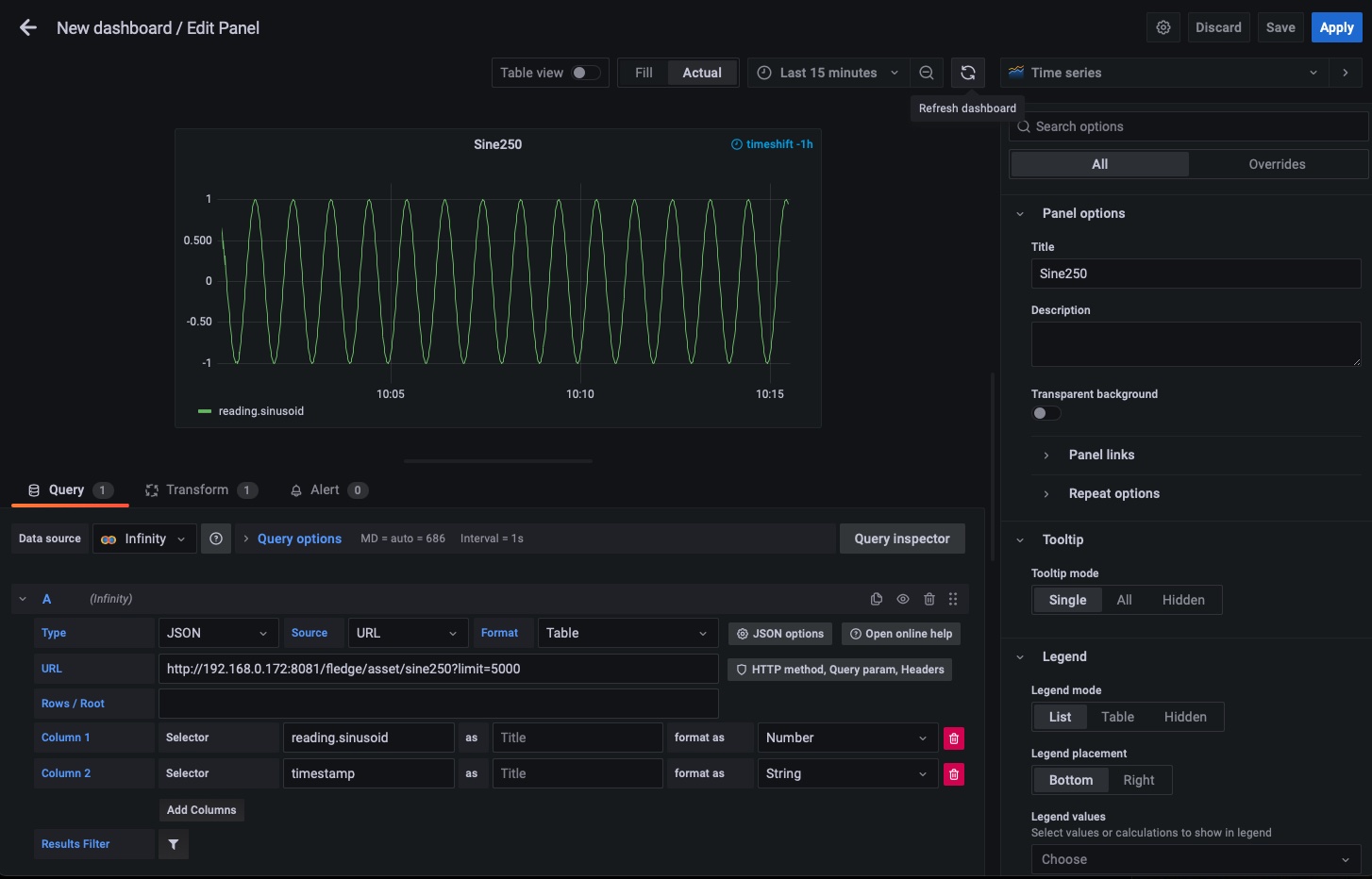Turn on Transparent background switch

point(1046,413)
